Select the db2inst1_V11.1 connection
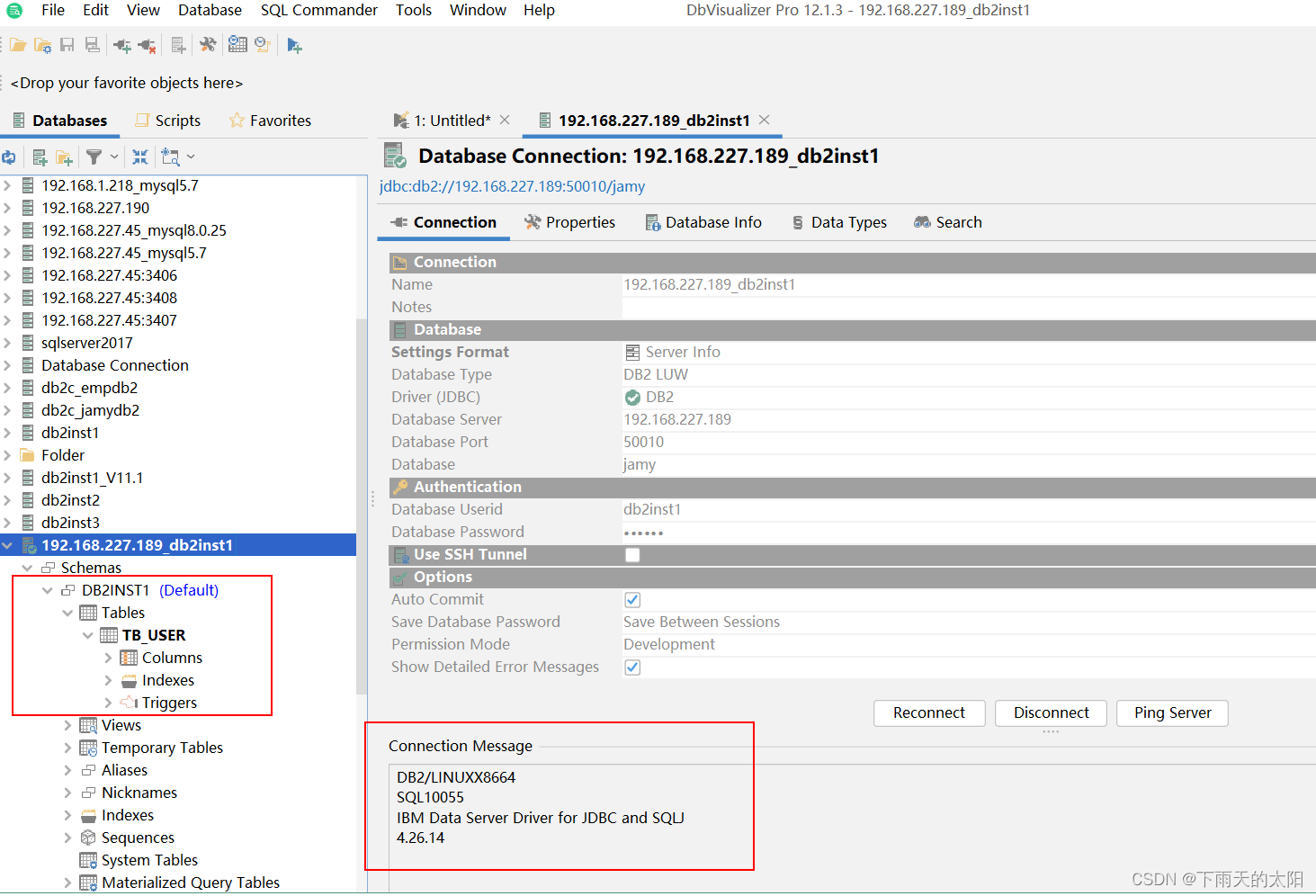The width and height of the screenshot is (1316, 896). pos(92,478)
